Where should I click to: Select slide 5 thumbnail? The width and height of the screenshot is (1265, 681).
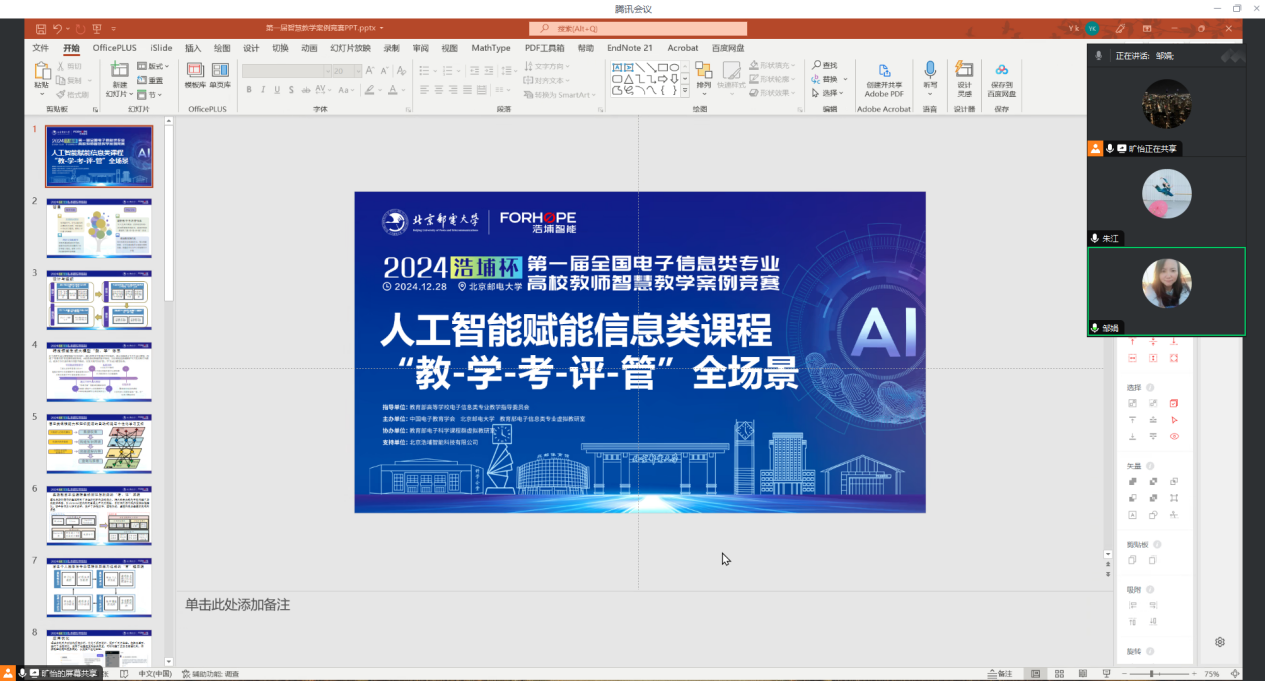point(99,444)
